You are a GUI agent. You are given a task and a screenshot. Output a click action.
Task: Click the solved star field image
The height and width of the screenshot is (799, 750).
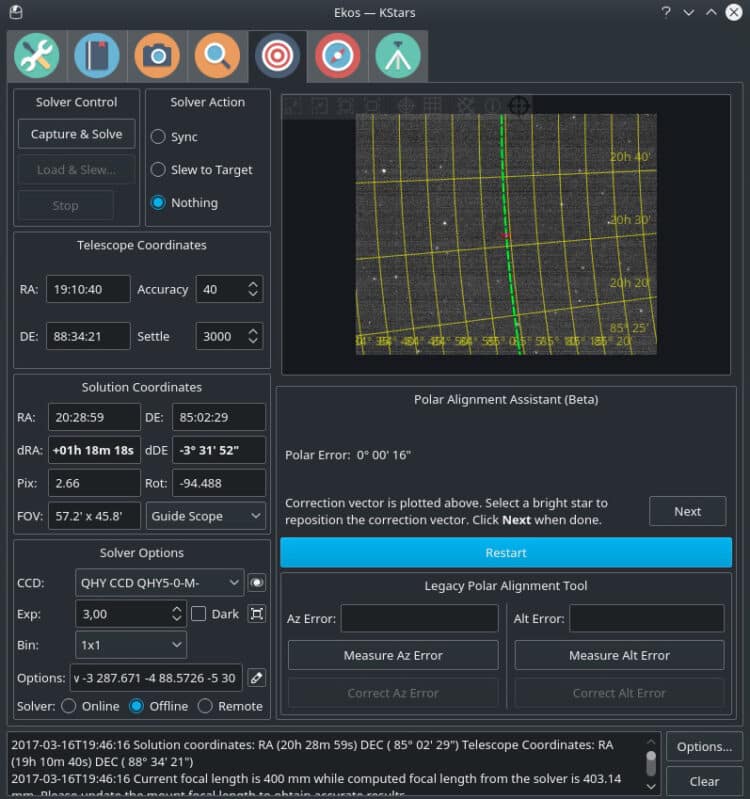click(x=506, y=234)
